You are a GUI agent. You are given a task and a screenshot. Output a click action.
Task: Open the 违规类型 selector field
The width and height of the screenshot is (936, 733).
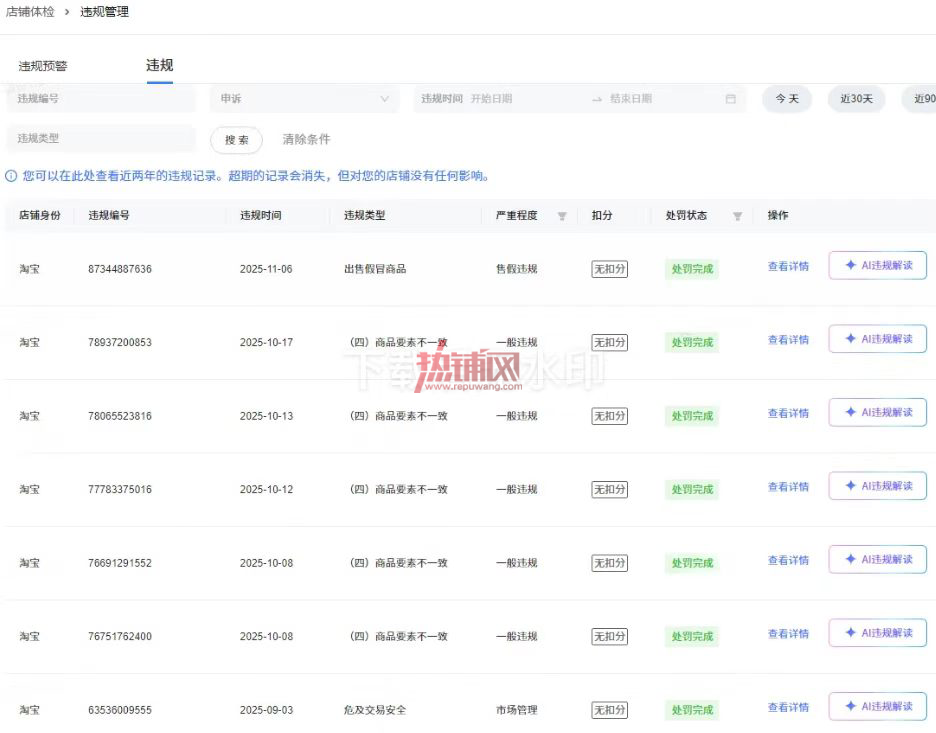click(101, 138)
